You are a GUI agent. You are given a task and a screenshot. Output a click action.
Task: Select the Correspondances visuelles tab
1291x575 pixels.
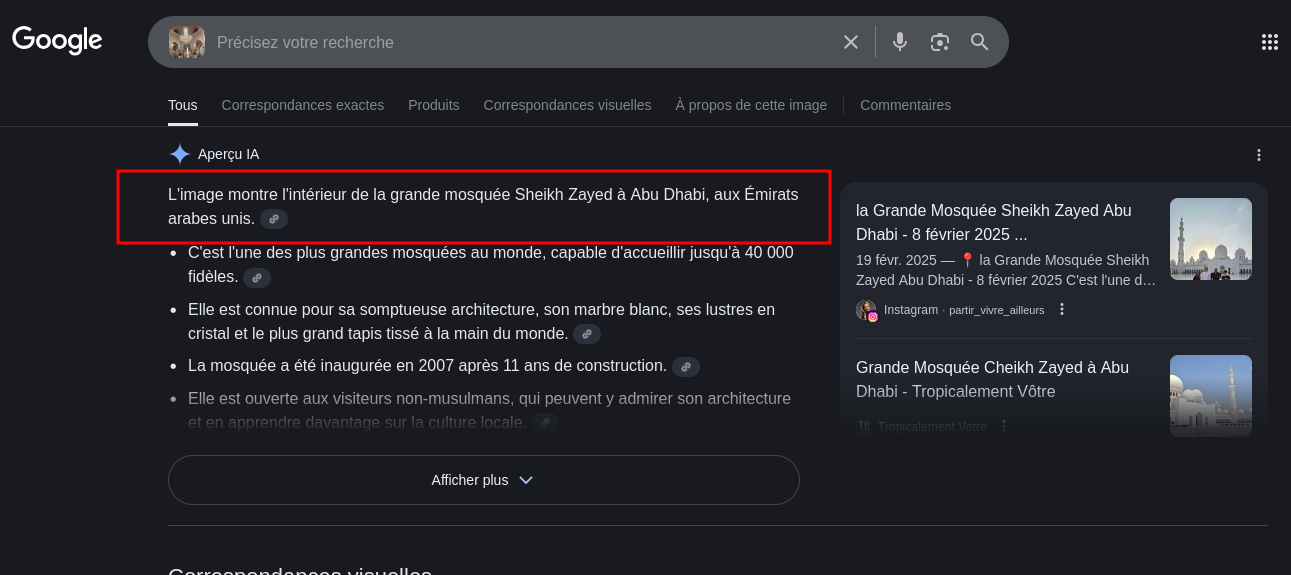click(x=567, y=105)
